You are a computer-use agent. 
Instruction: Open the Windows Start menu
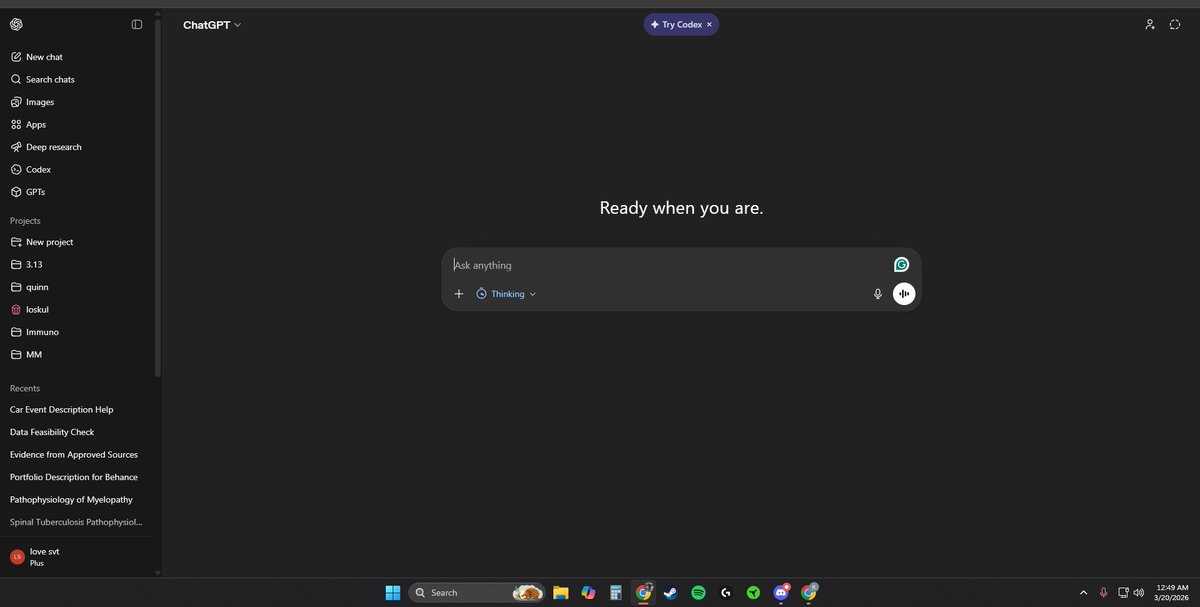[393, 592]
